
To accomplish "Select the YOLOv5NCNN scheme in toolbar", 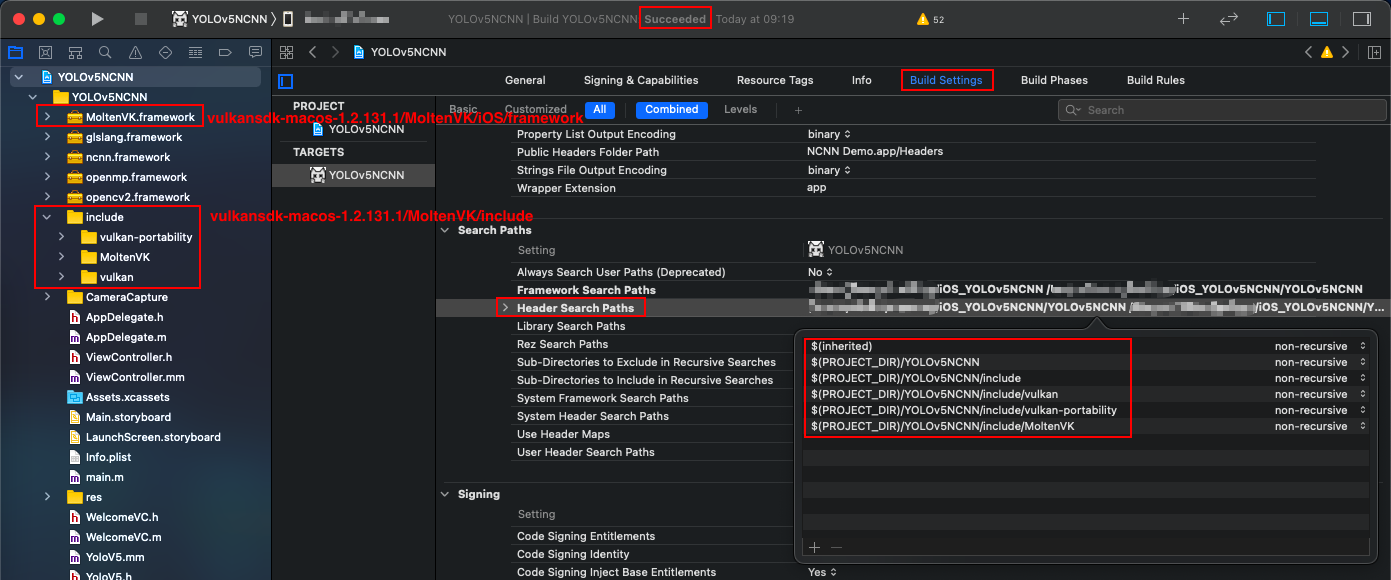I will 220,19.
